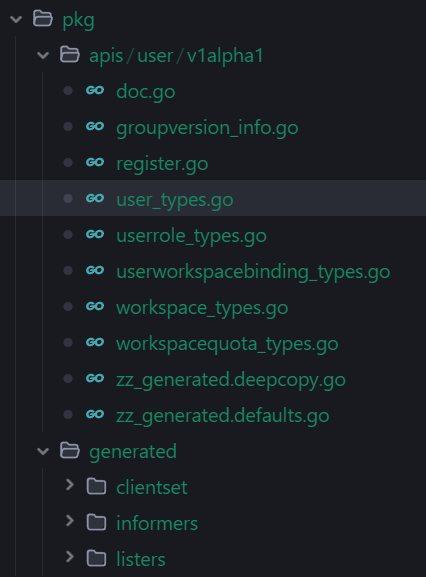This screenshot has width=426, height=577.
Task: Click the 'v1alpha1' path segment
Action: (225, 56)
